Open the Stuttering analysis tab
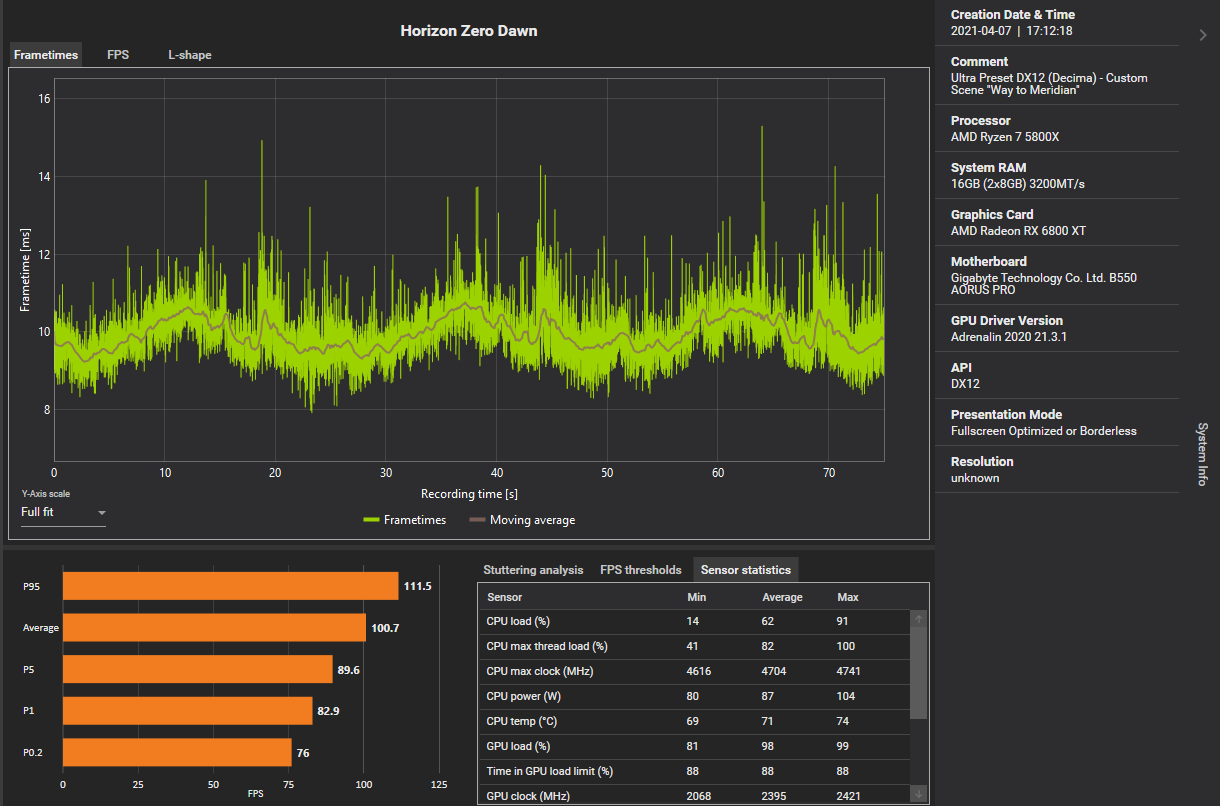The height and width of the screenshot is (806, 1220). [x=533, y=570]
